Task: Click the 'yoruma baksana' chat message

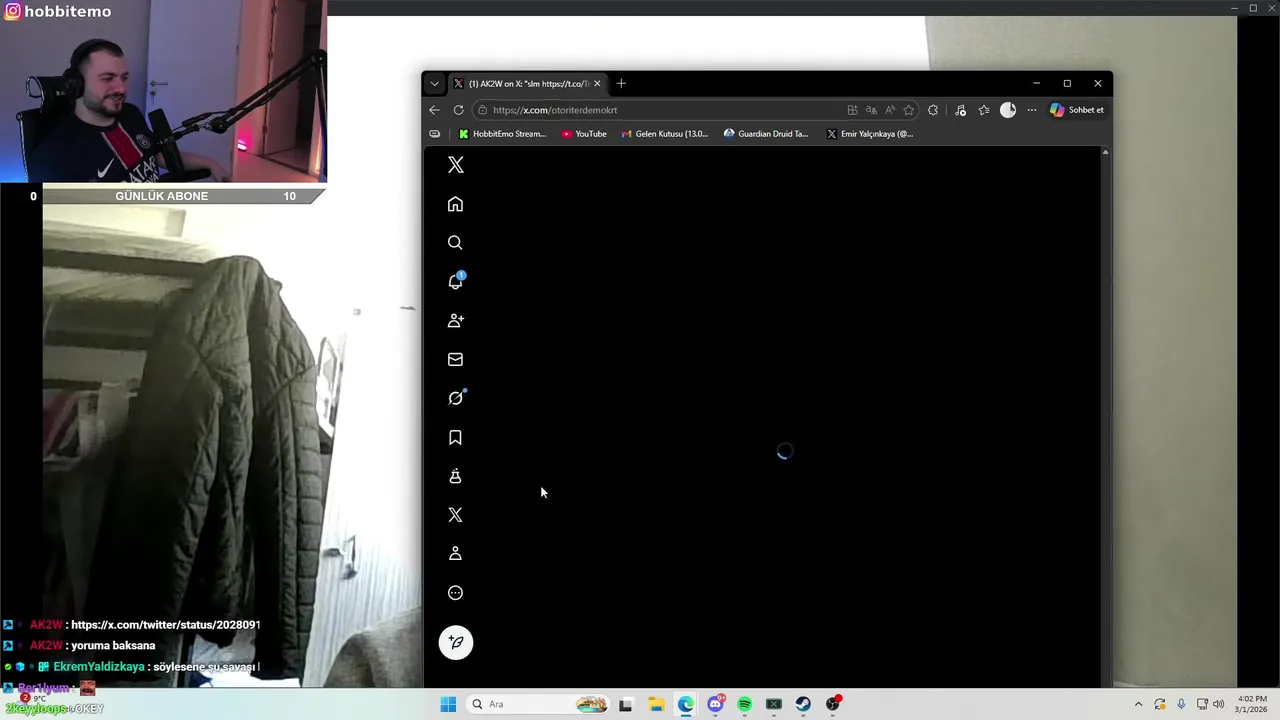Action: 113,646
